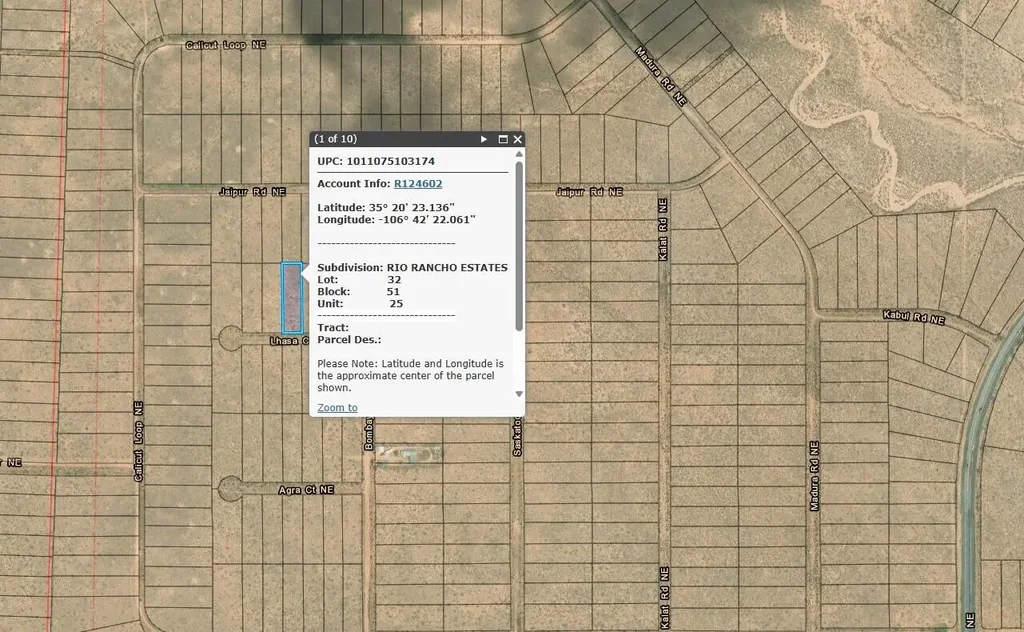This screenshot has height=632, width=1024.
Task: Open account info link R124602
Action: click(418, 184)
